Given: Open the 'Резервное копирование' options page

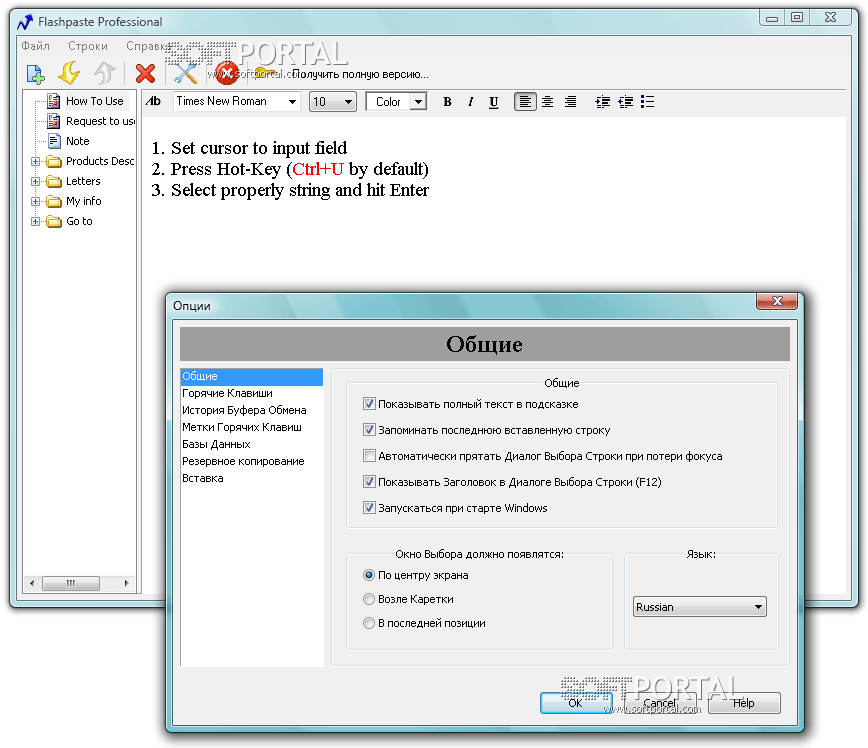Looking at the screenshot, I should 243,461.
